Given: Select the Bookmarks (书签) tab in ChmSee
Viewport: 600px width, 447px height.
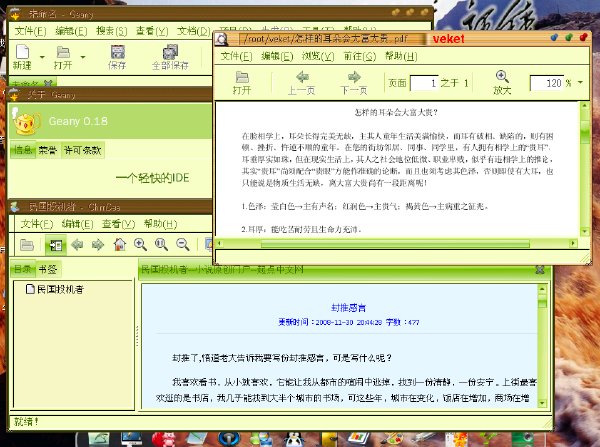Looking at the screenshot, I should tap(48, 269).
